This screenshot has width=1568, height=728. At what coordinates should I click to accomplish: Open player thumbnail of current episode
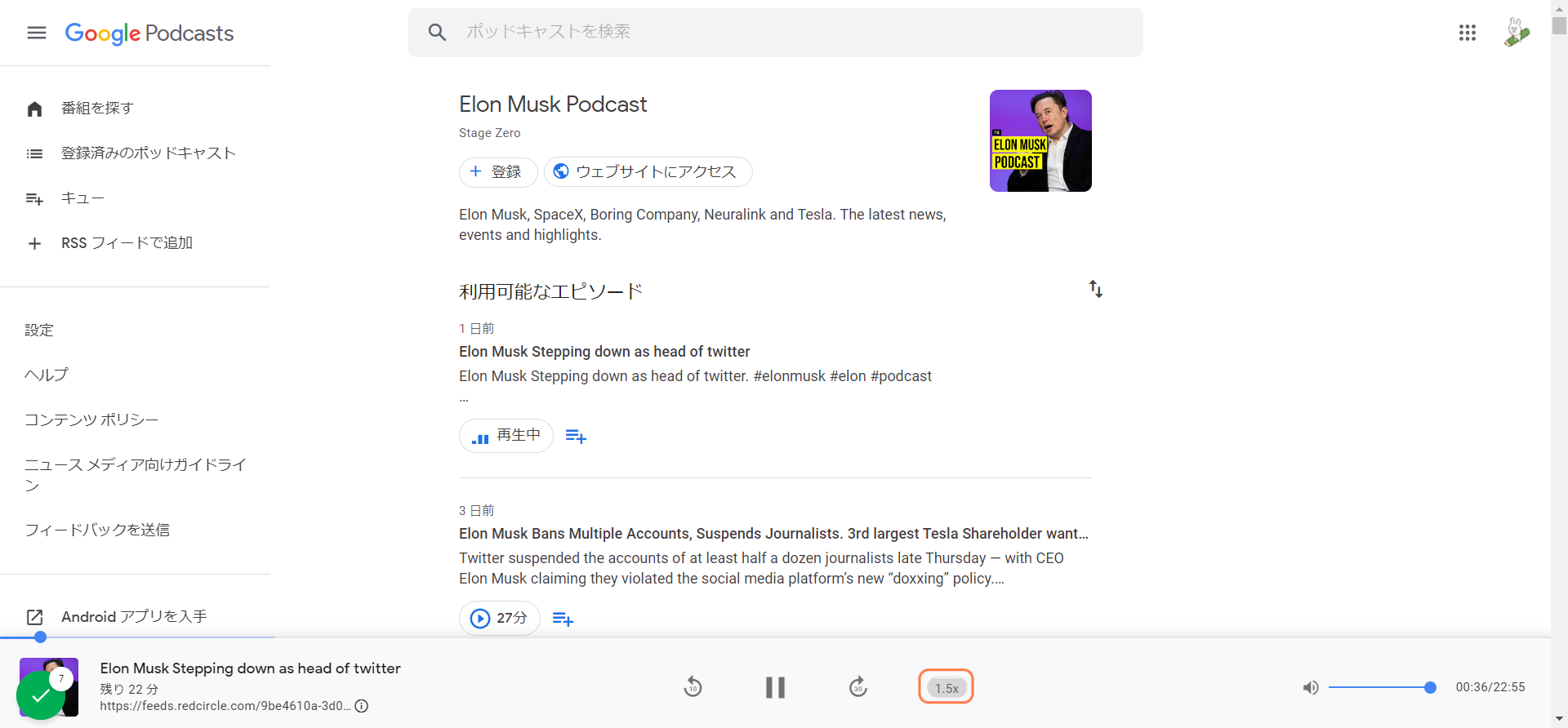(x=49, y=687)
